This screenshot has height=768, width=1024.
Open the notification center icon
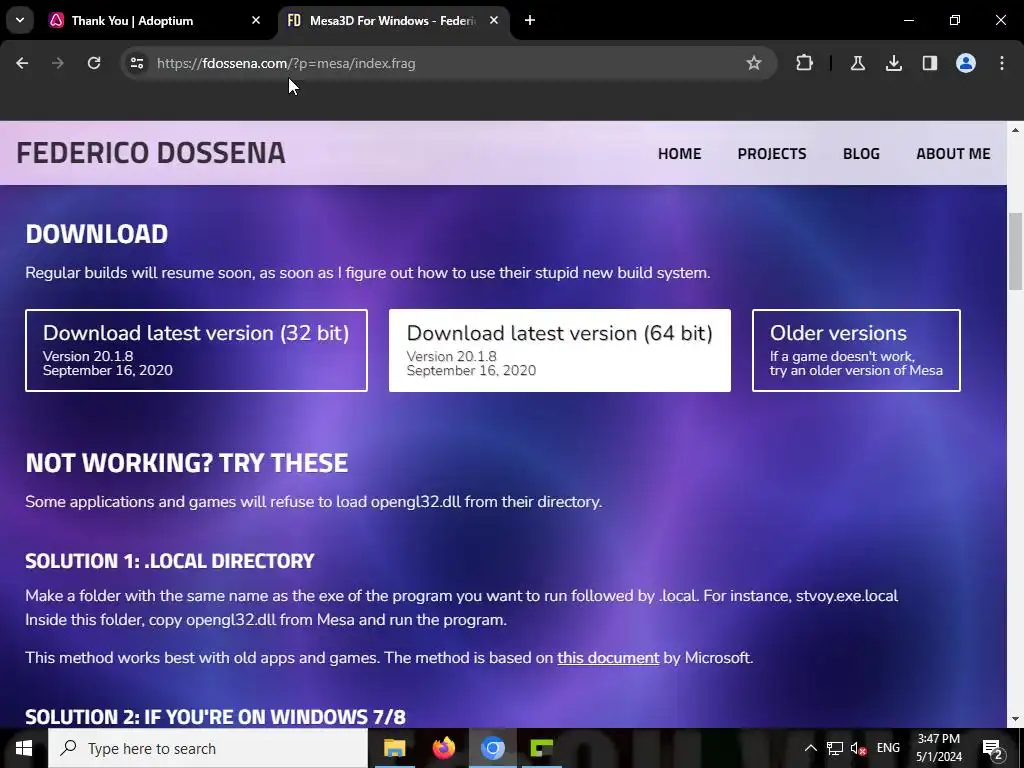pos(993,748)
